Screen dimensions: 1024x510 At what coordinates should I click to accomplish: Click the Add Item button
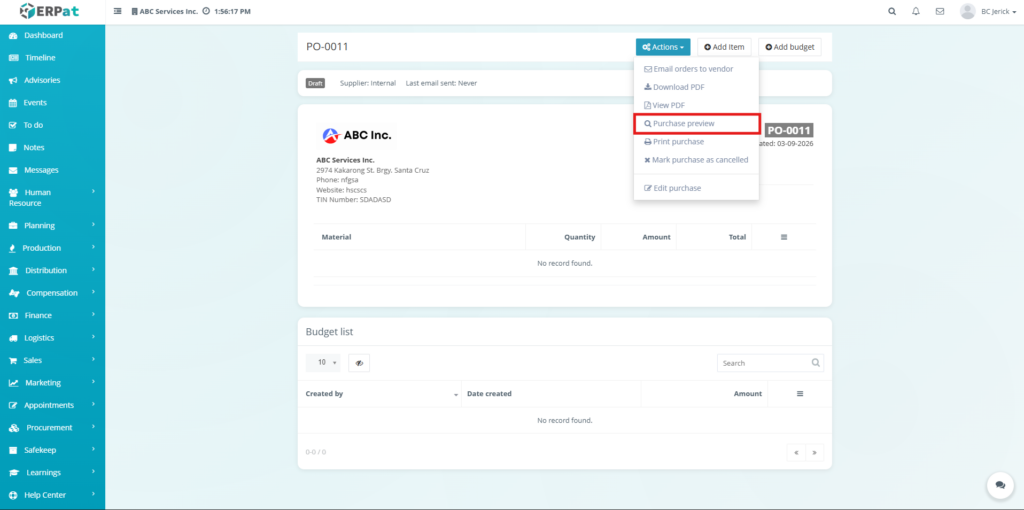click(724, 47)
